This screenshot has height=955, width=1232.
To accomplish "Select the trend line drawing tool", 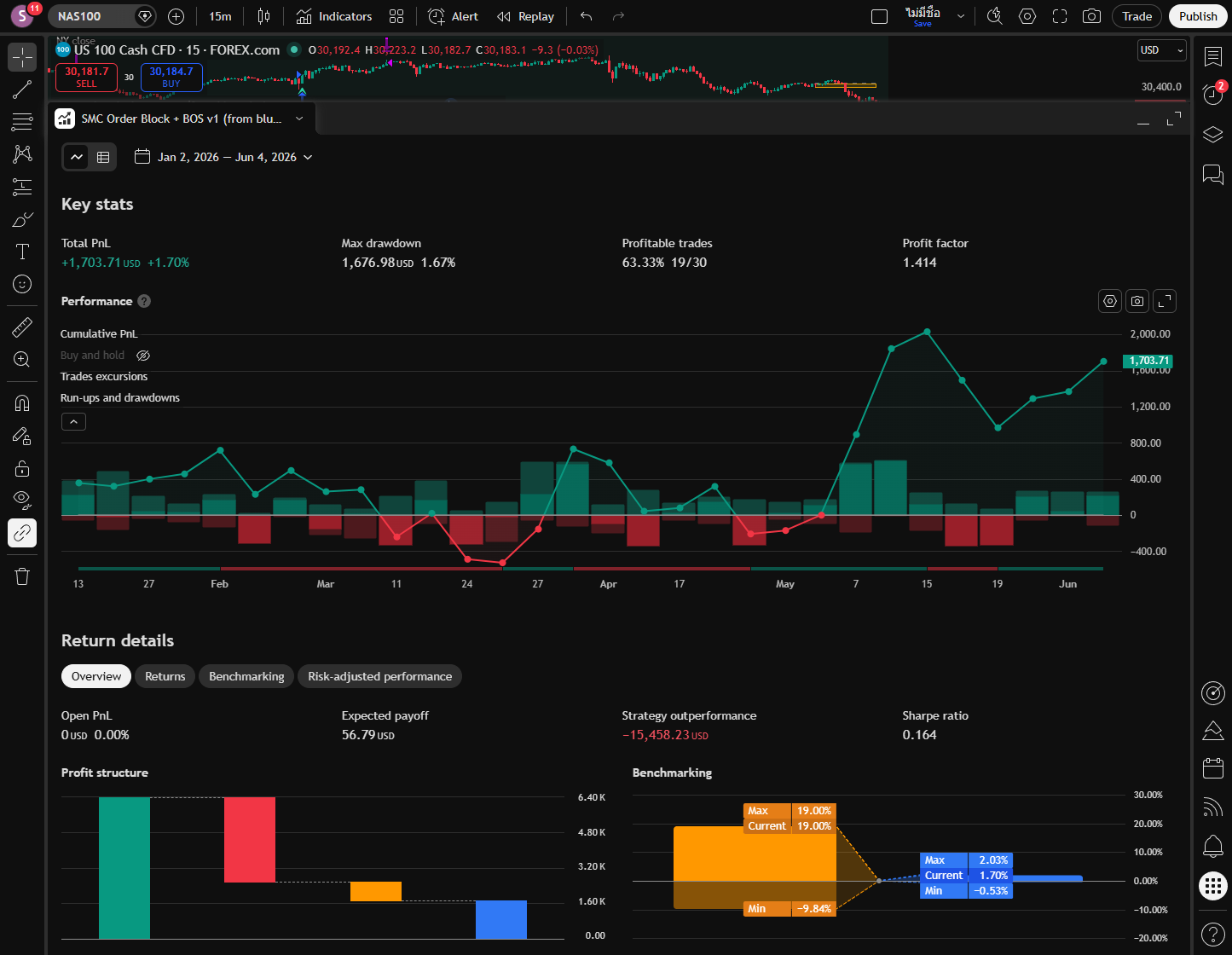I will click(22, 90).
